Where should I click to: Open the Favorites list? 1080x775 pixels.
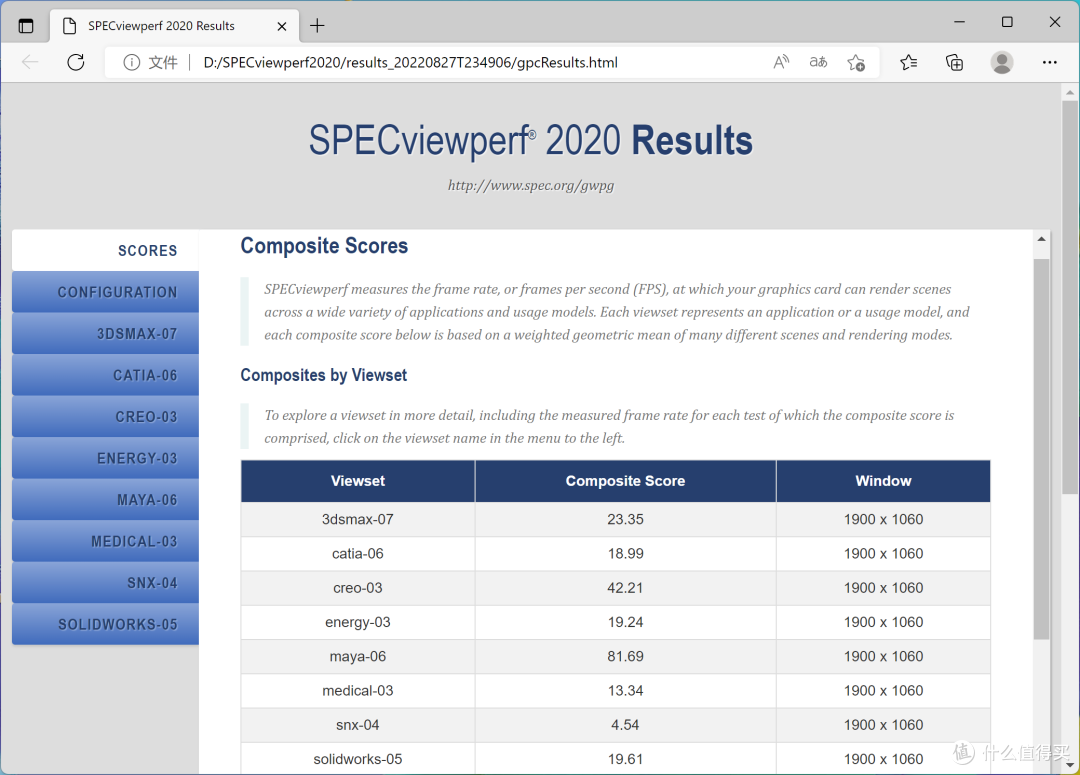pos(908,63)
